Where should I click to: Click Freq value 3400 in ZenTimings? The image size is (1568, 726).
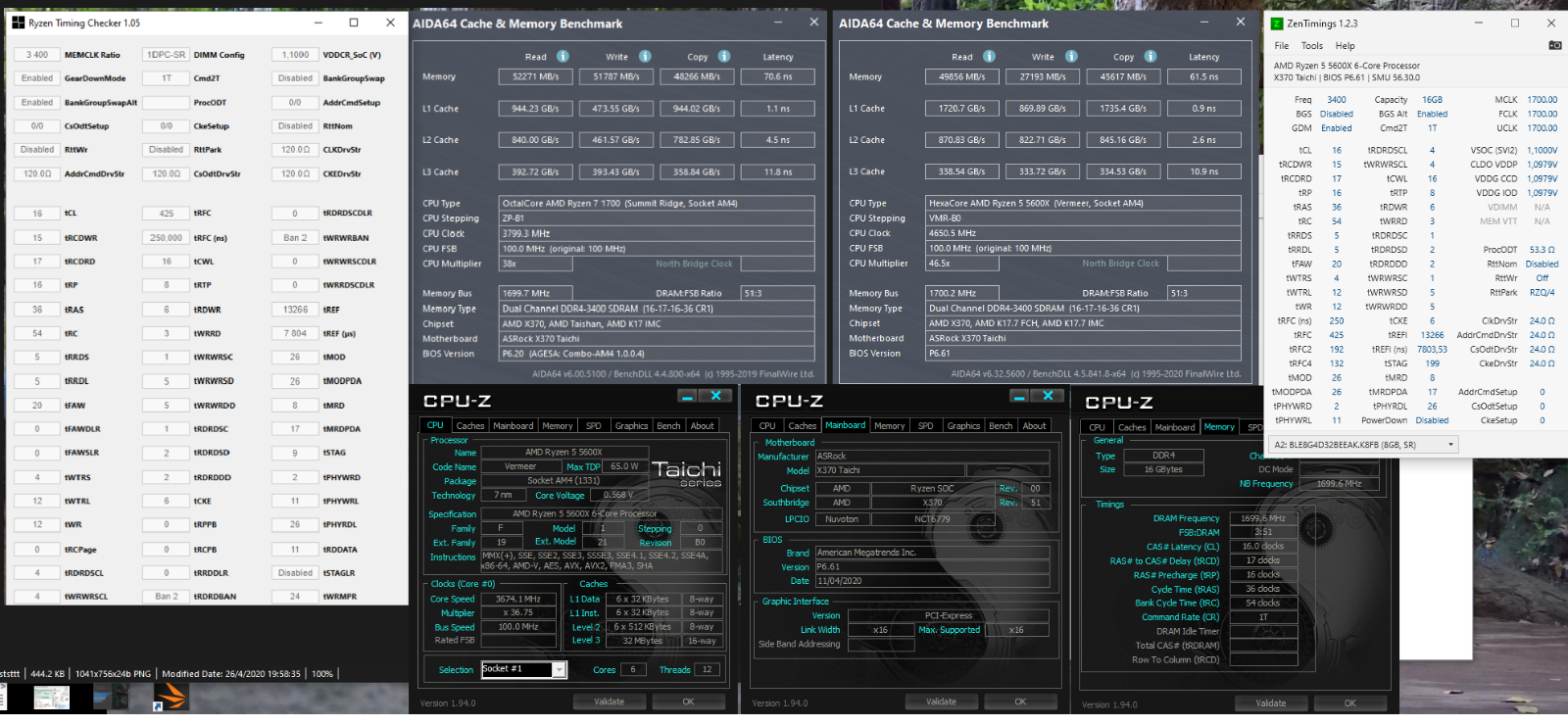[x=1336, y=100]
